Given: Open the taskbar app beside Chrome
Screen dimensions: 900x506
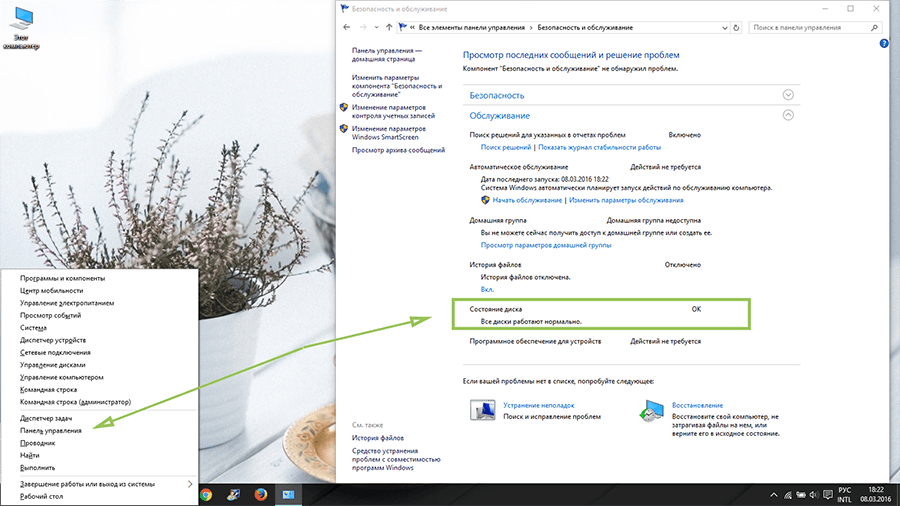Looking at the screenshot, I should pyautogui.click(x=234, y=495).
